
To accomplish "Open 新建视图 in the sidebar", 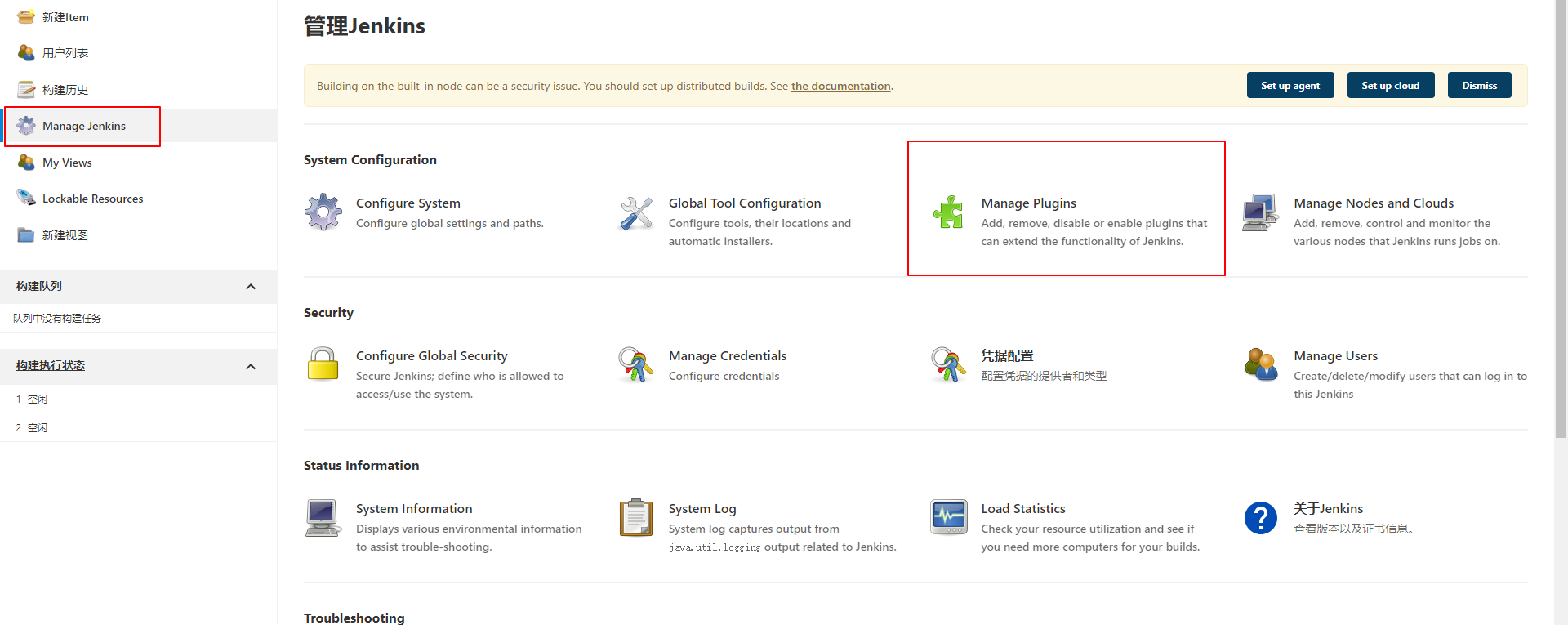I will 65,235.
